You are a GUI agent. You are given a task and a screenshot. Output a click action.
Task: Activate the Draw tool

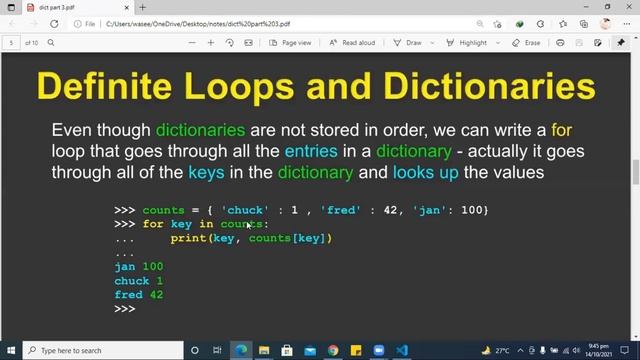coord(407,42)
